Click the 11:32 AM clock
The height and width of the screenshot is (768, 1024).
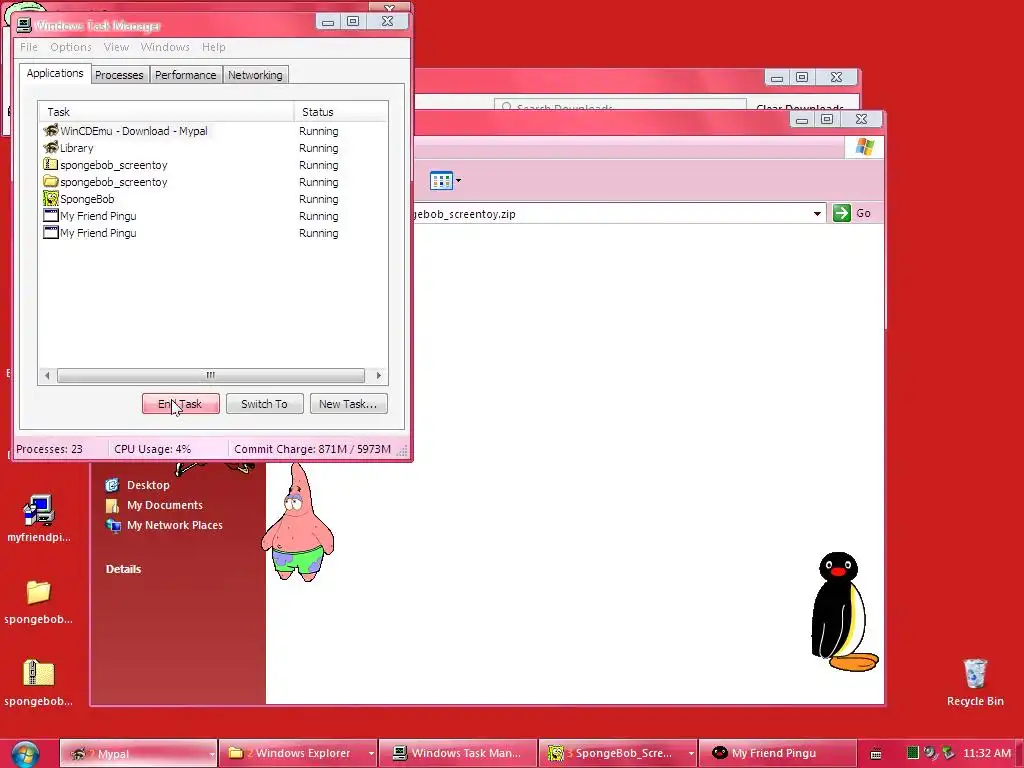987,753
